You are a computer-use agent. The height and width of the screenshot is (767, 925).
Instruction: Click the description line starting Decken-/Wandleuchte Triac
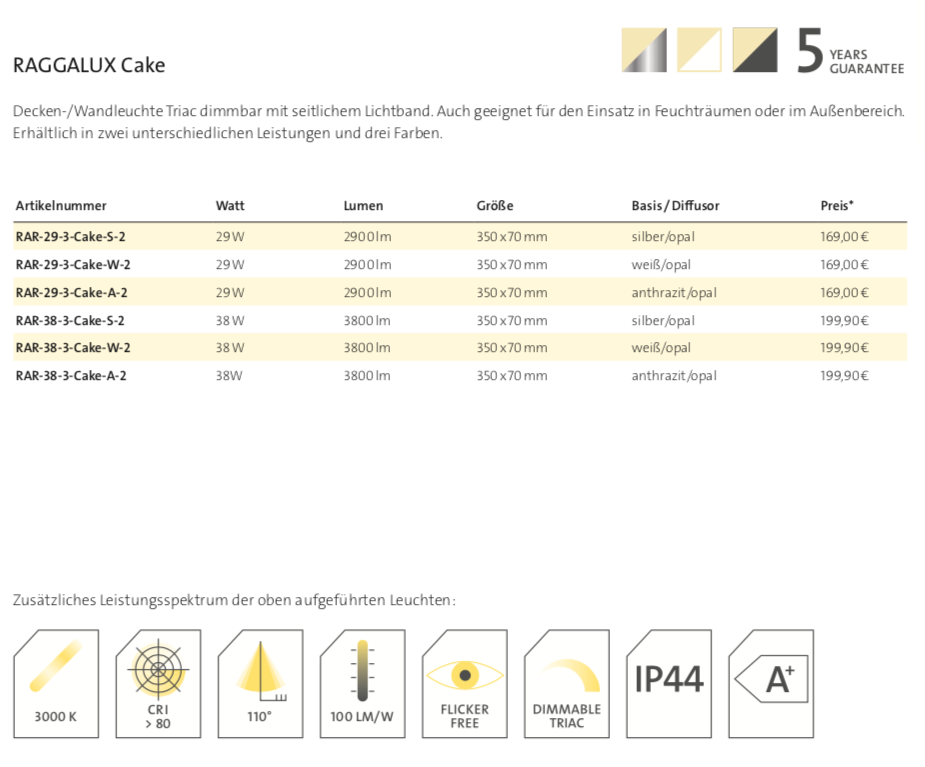point(459,111)
